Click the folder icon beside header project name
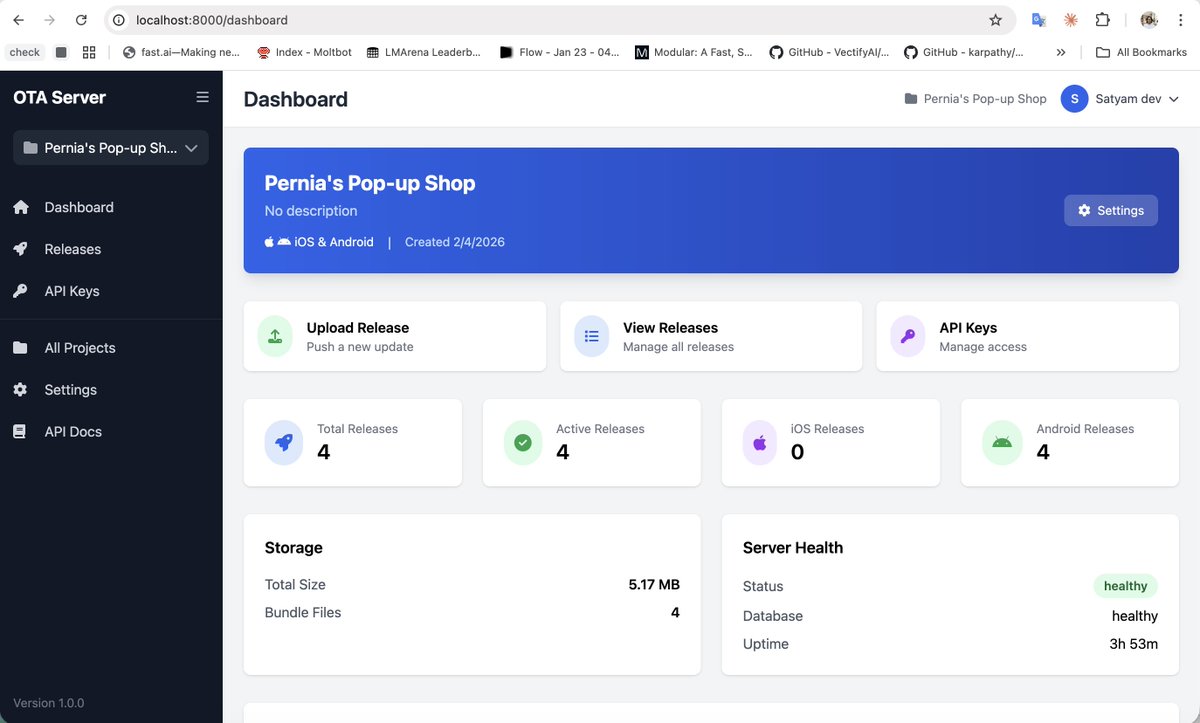 coord(910,99)
